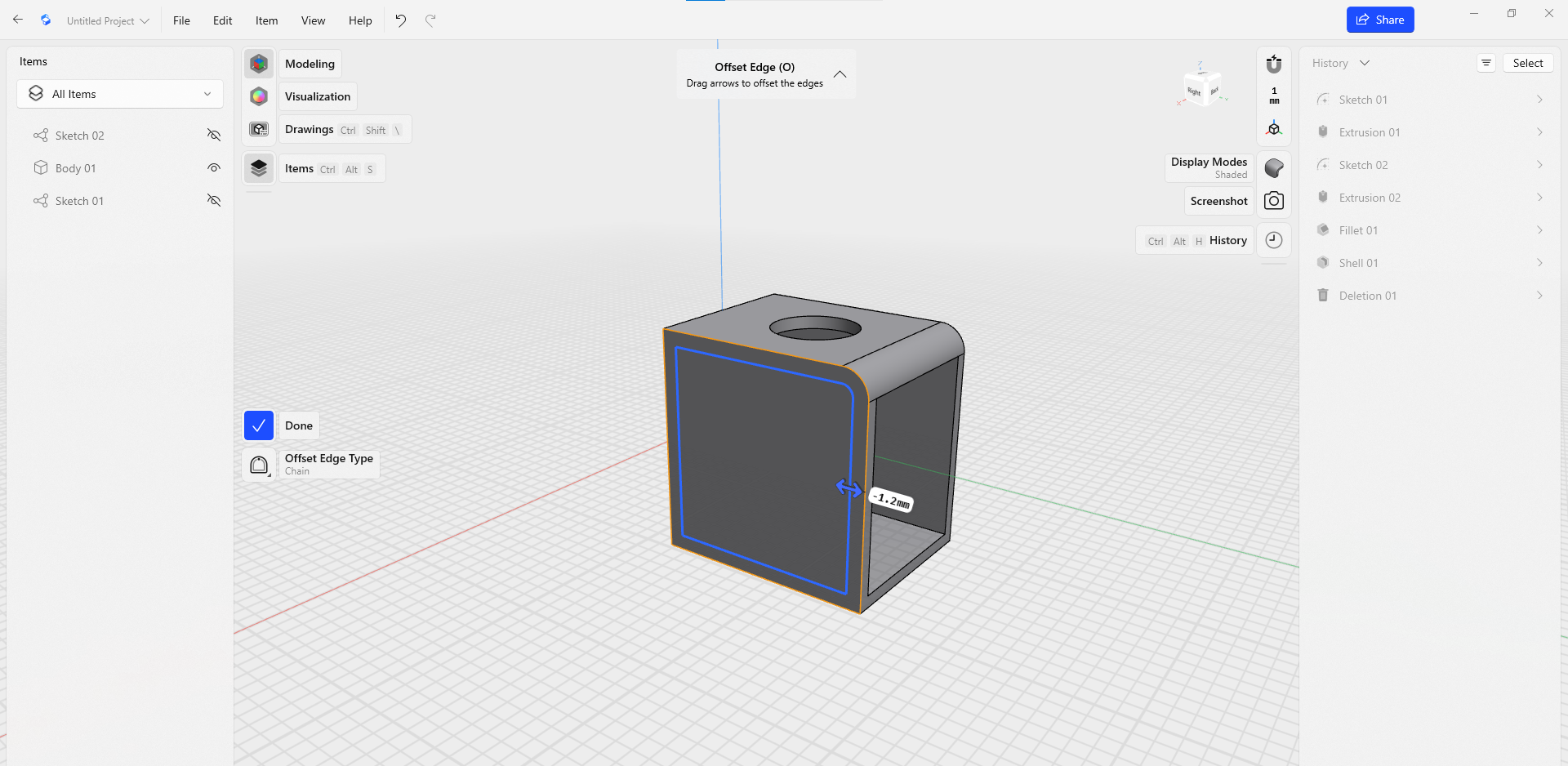This screenshot has height=766, width=1568.
Task: Click the Shell 01 history icon
Action: click(1323, 263)
